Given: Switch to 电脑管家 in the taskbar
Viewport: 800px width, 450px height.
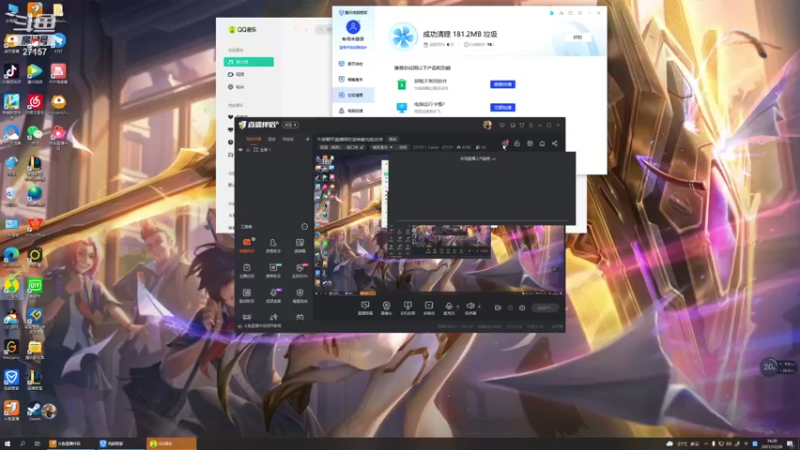Looking at the screenshot, I should (121, 444).
